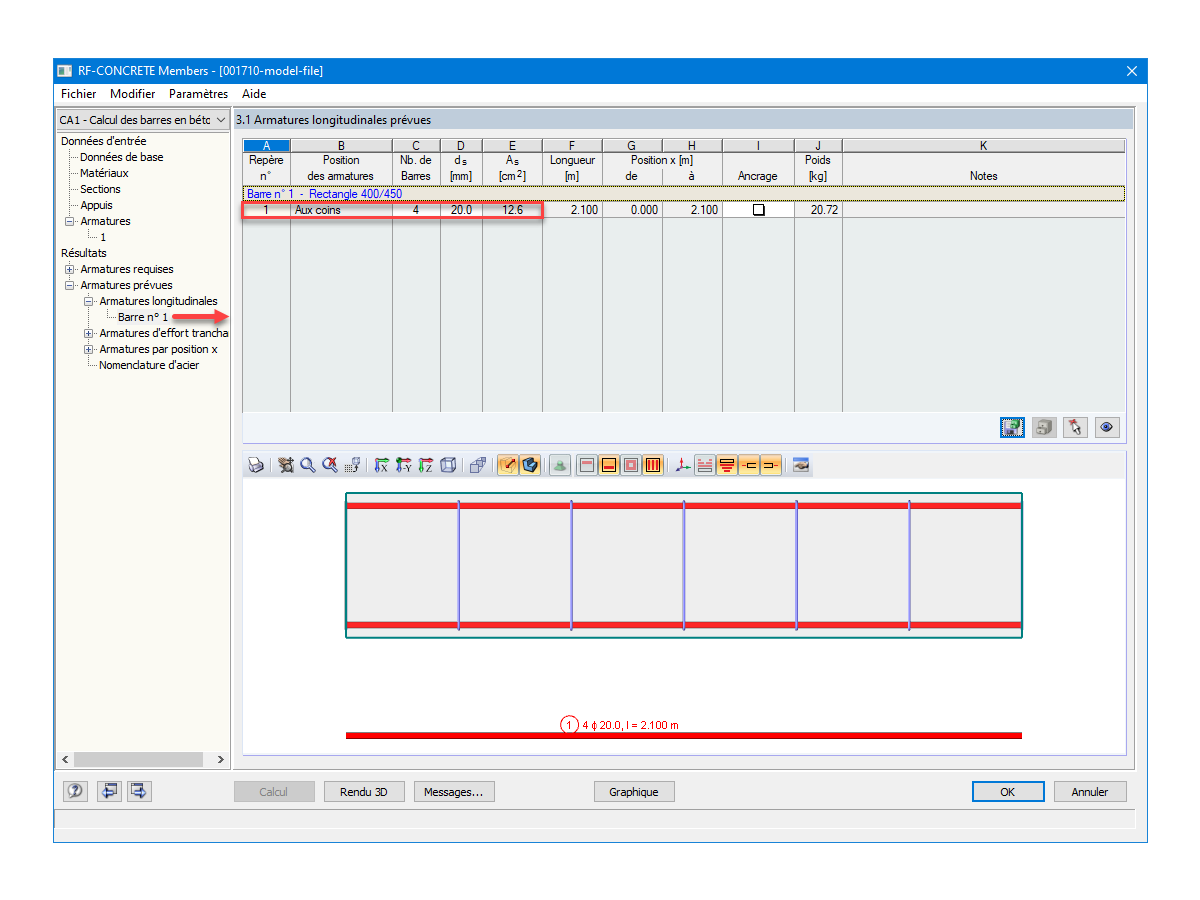The image size is (1200, 900).
Task: Click the table export to disk icon
Action: click(x=1013, y=427)
